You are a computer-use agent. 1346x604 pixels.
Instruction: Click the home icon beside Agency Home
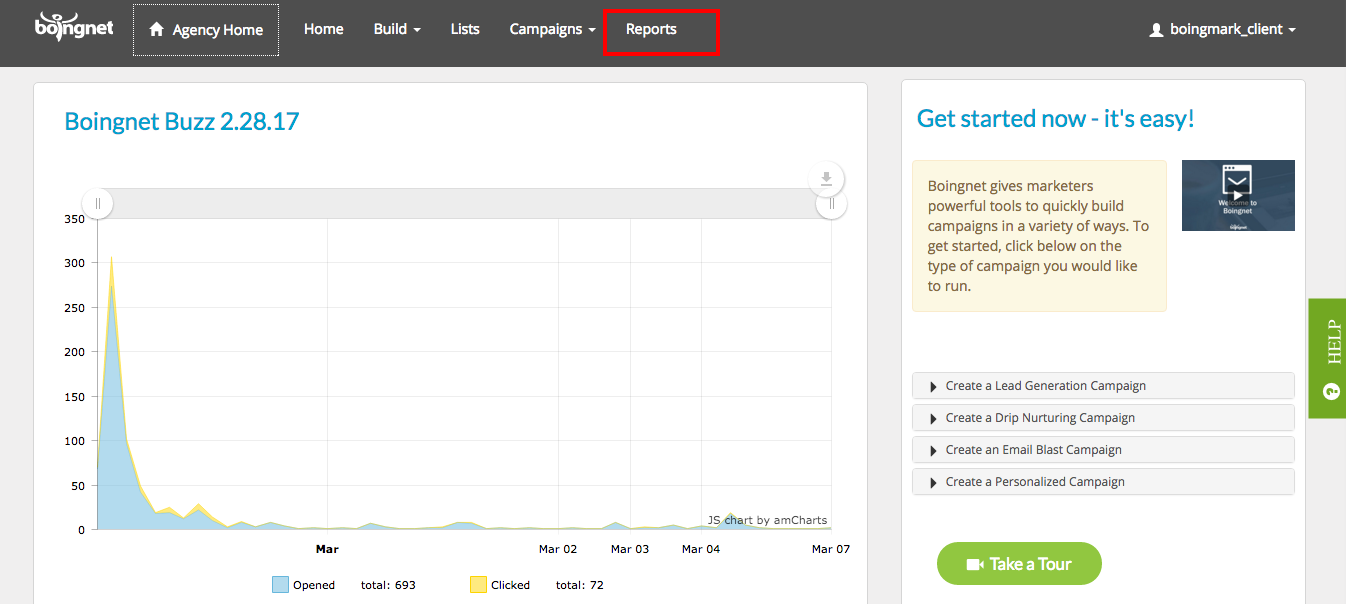(x=156, y=30)
